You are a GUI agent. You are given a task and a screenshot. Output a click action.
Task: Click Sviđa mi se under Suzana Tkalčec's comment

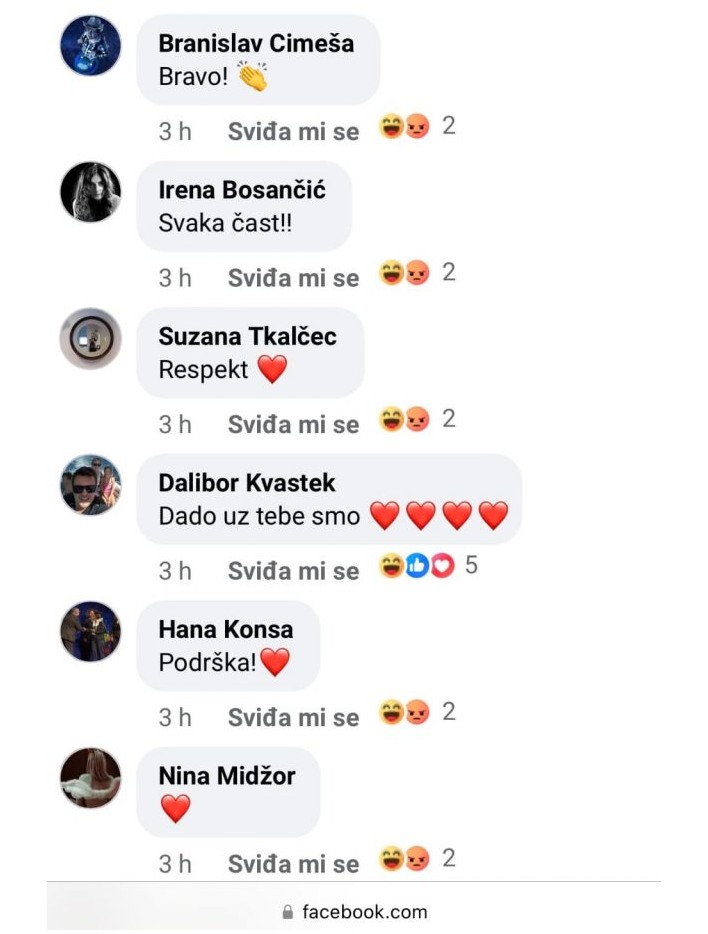[294, 425]
